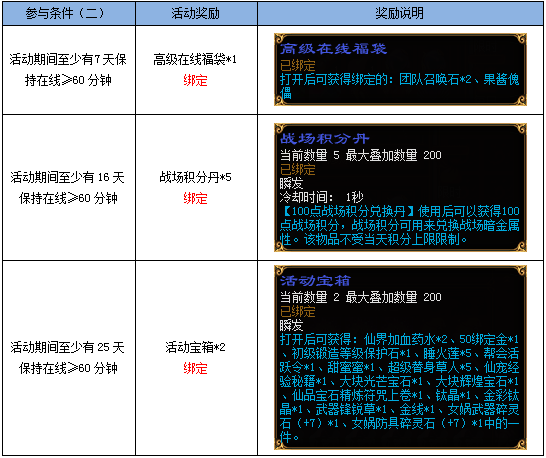
Task: Click the 活动宝箱 tooltip thumbnail
Action: pos(400,357)
